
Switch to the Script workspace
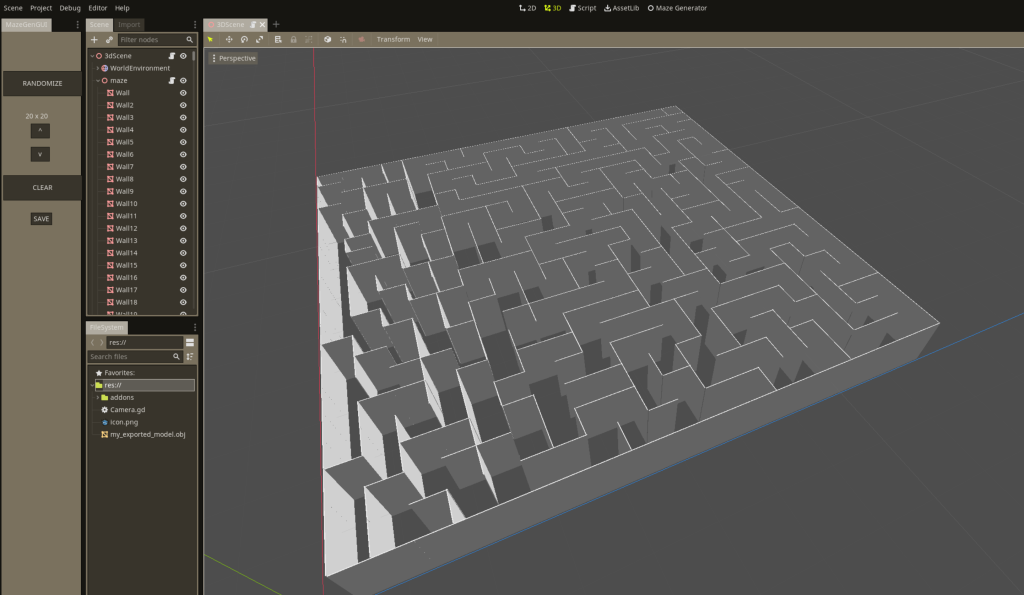tap(583, 8)
